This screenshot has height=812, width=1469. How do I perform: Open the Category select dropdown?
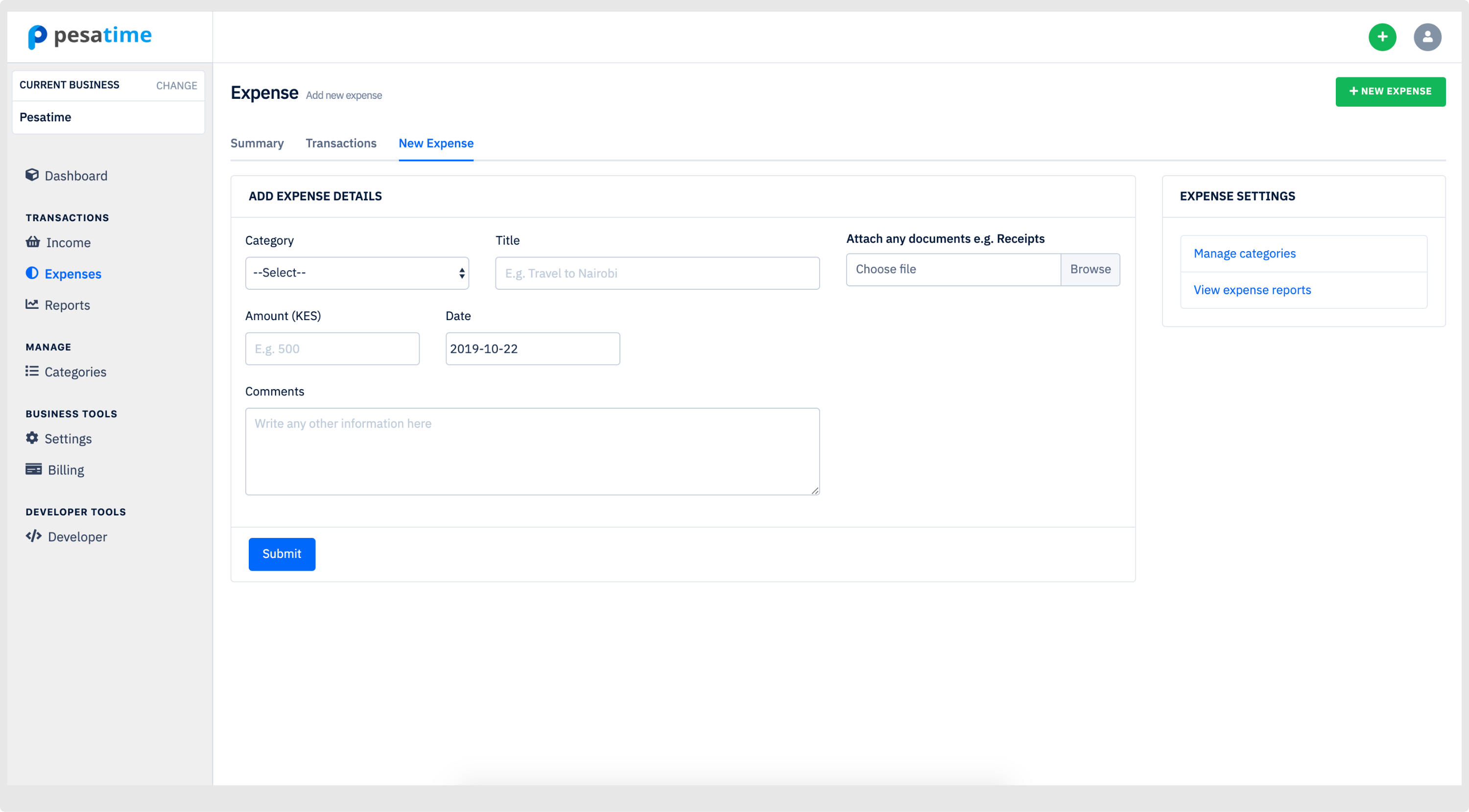point(357,273)
